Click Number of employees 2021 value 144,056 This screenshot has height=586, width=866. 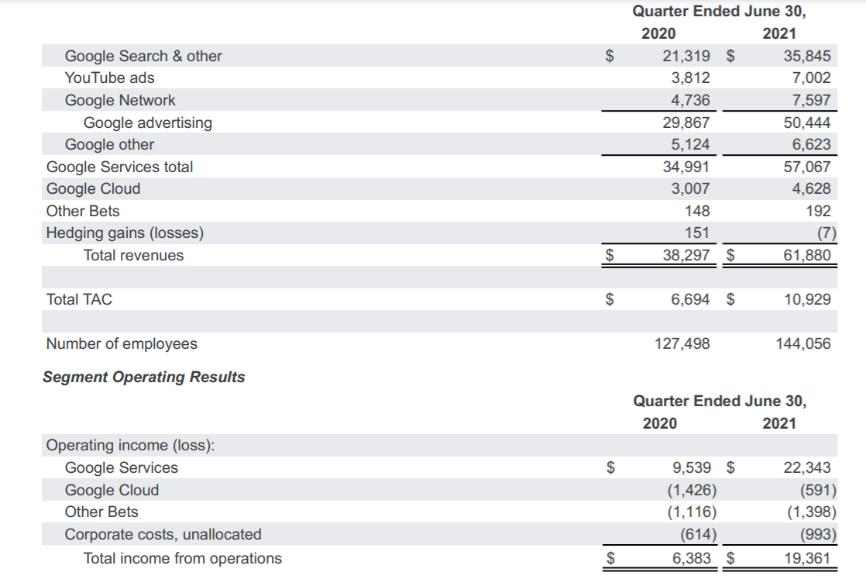pyautogui.click(x=803, y=344)
